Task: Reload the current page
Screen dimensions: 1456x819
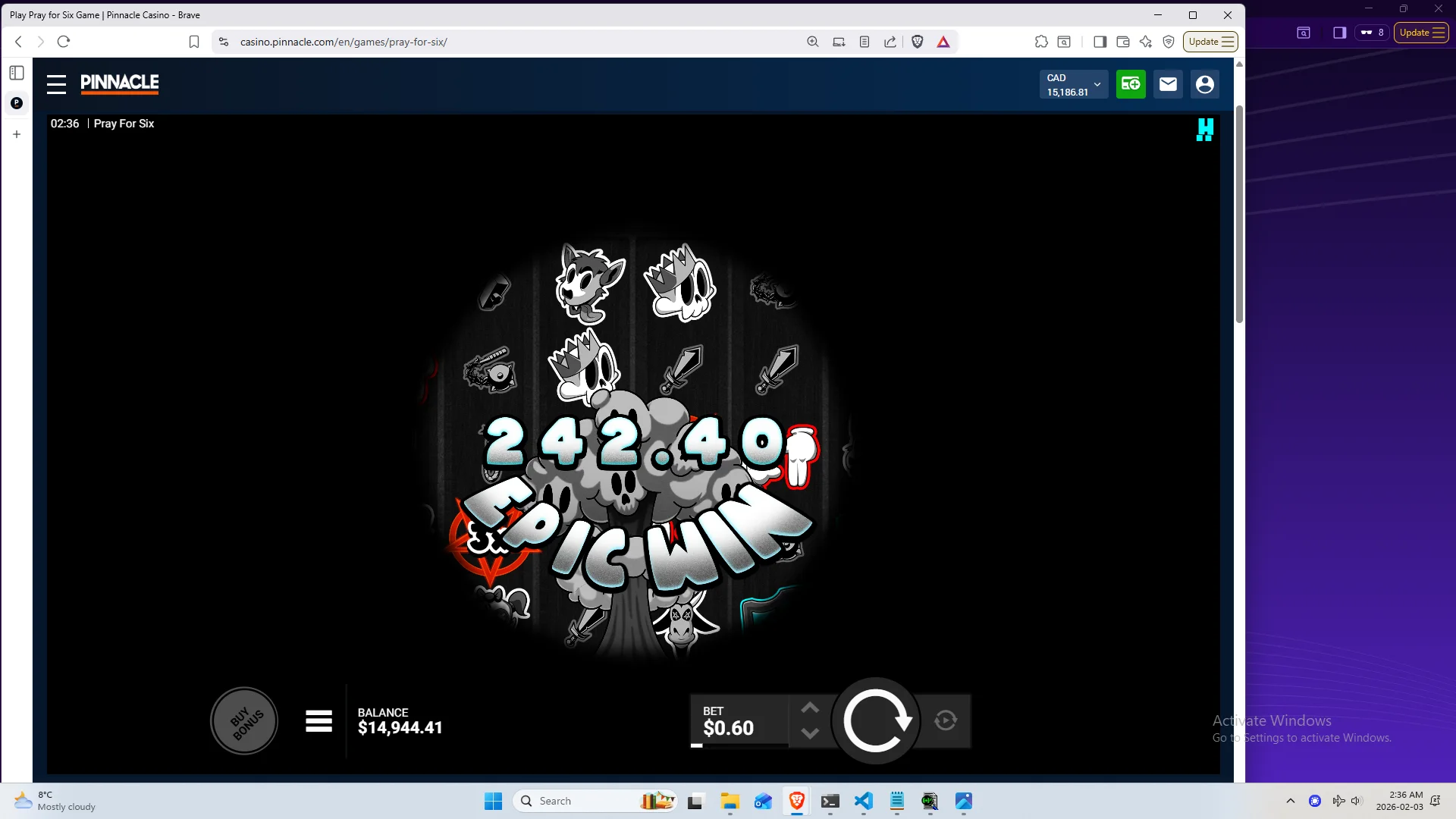Action: [x=64, y=42]
